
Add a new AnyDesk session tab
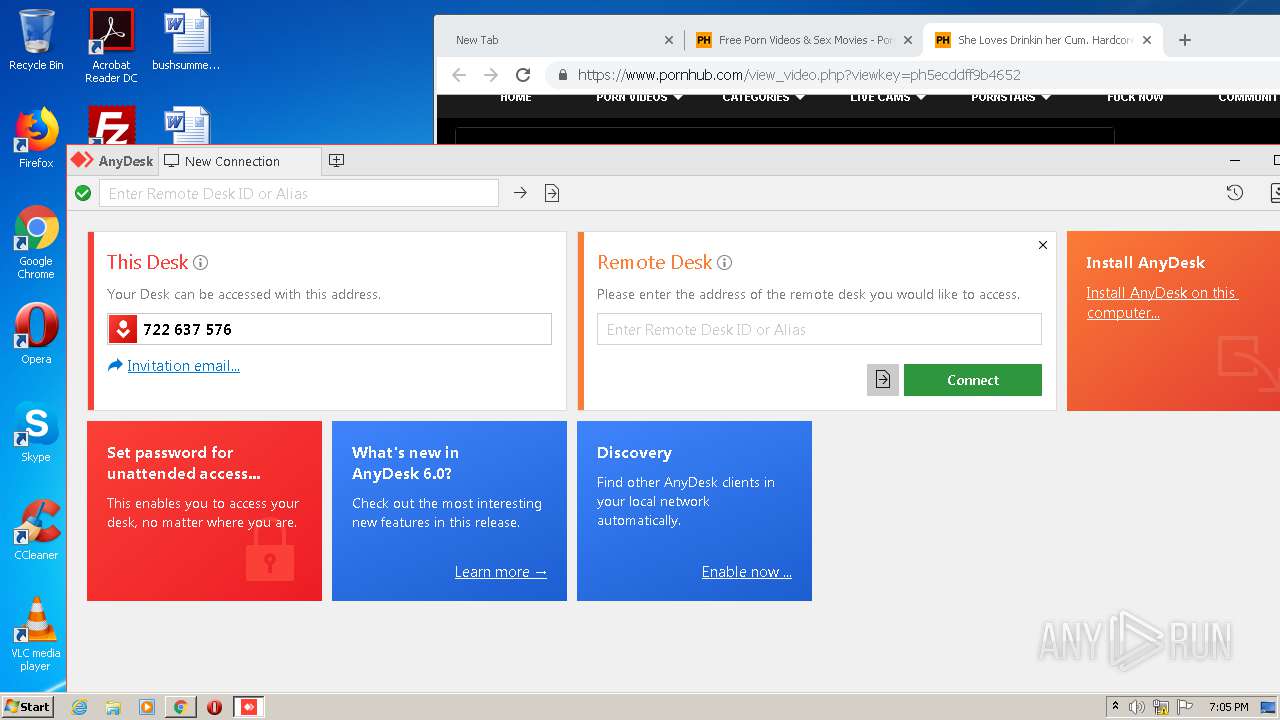pyautogui.click(x=336, y=160)
